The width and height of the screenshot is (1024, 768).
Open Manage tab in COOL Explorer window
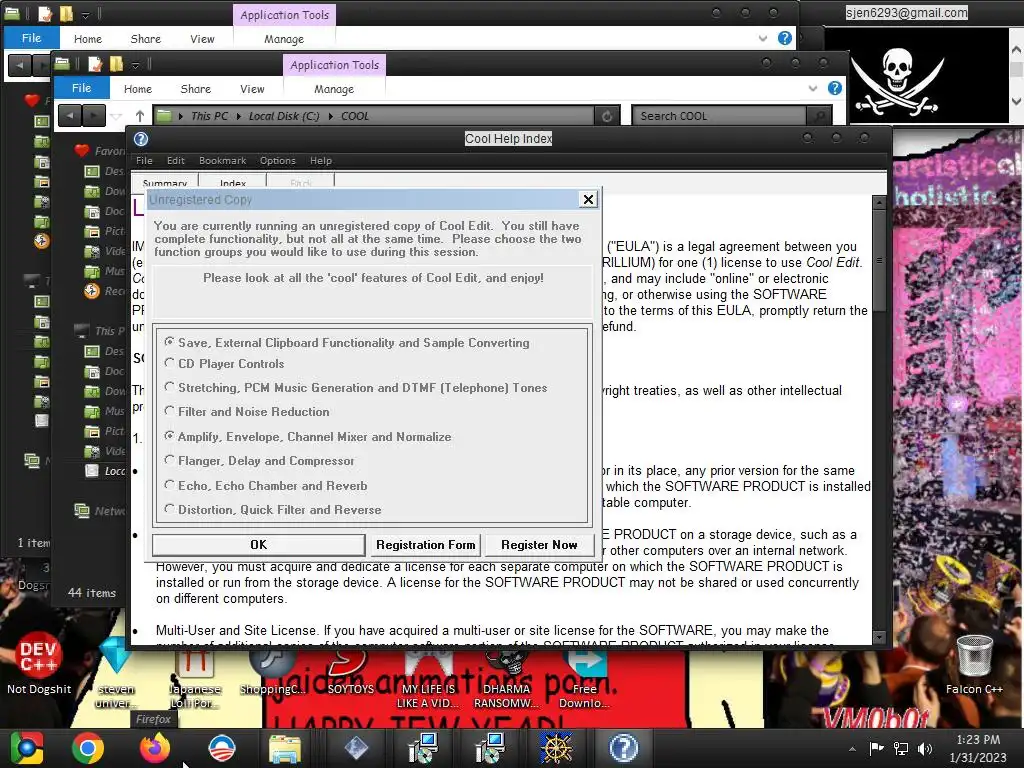[x=334, y=89]
